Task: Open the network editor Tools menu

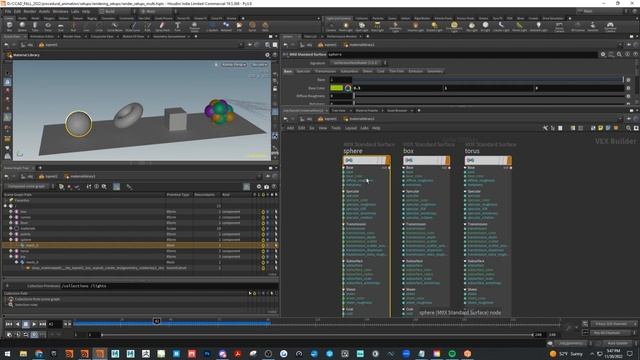Action: pyautogui.click(x=336, y=128)
